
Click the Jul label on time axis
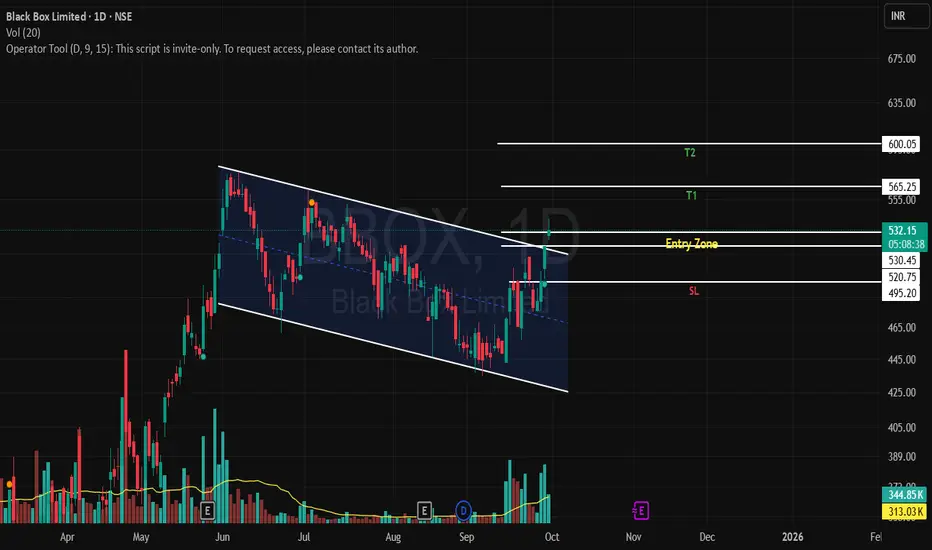pos(304,537)
